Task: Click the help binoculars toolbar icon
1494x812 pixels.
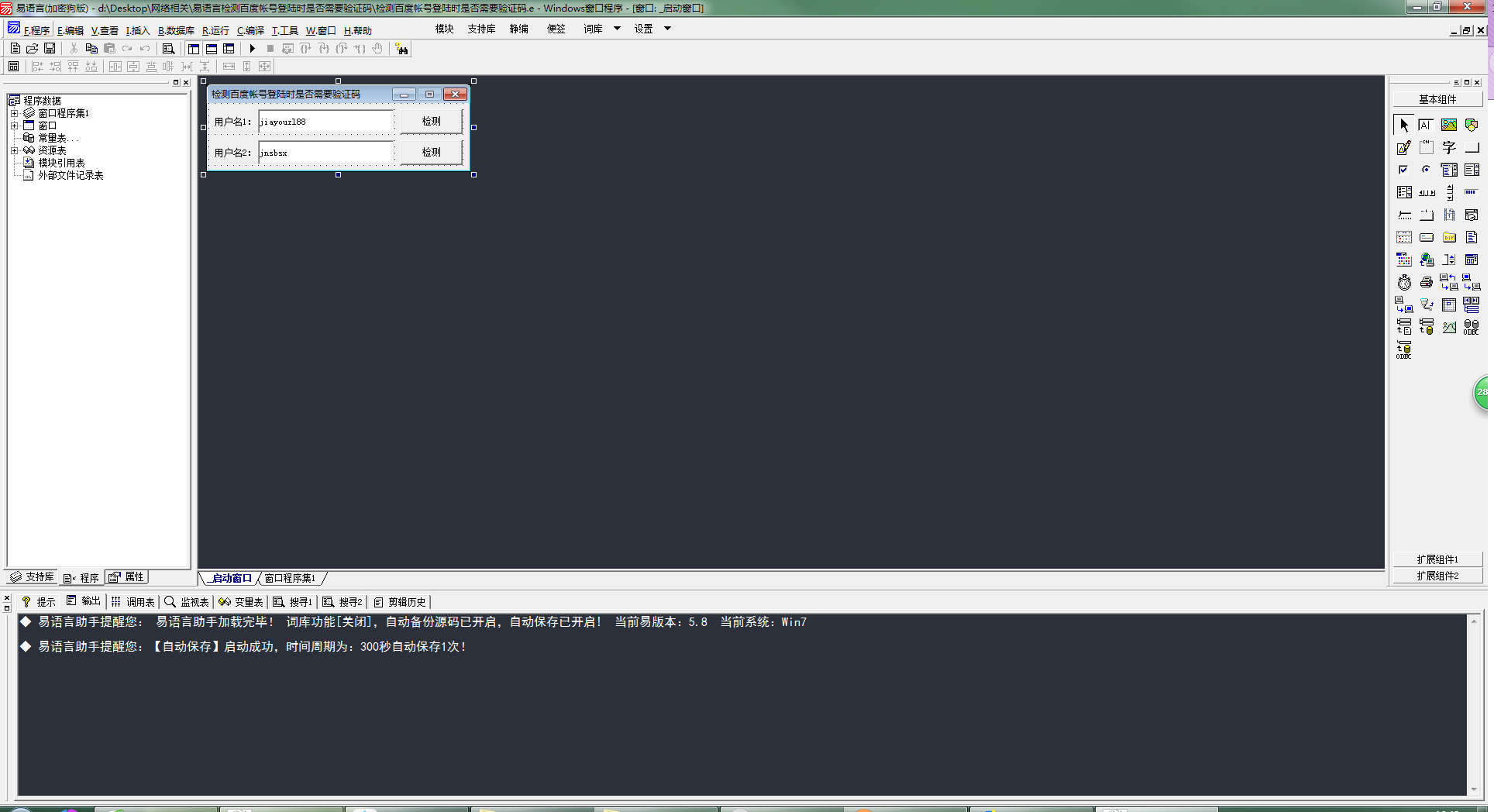Action: coord(401,49)
